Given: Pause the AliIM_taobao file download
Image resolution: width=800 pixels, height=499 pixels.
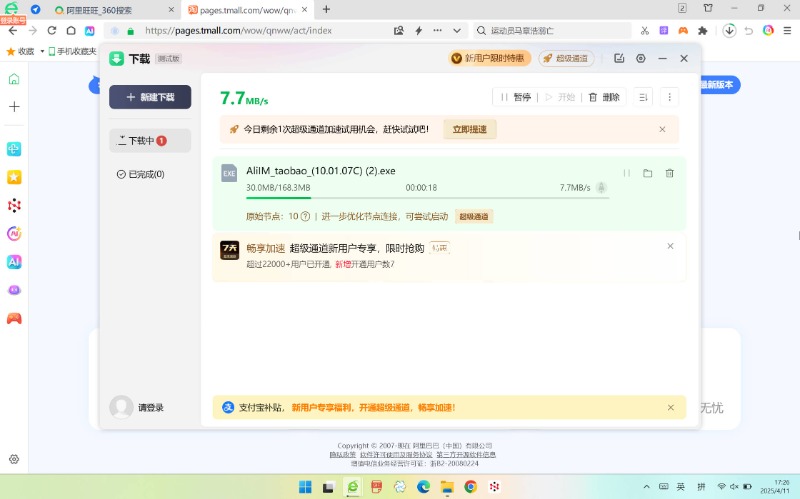Looking at the screenshot, I should coord(627,173).
